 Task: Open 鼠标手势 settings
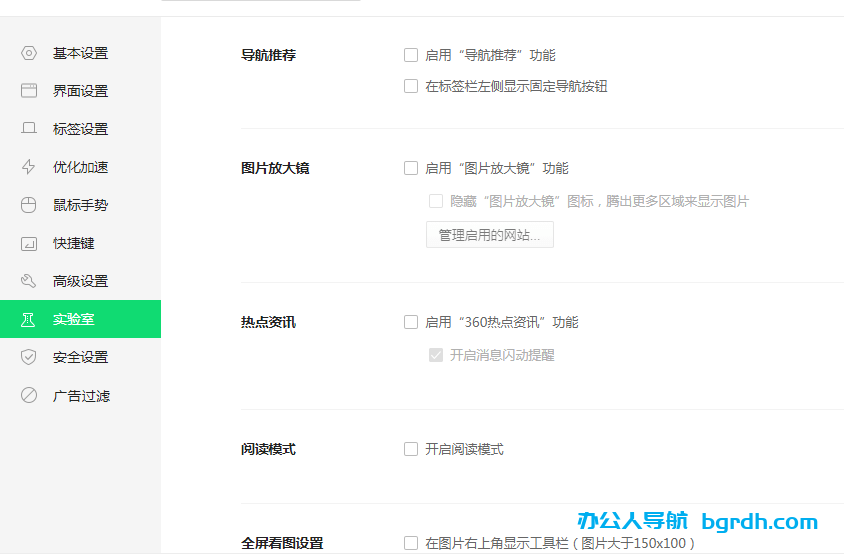point(80,205)
